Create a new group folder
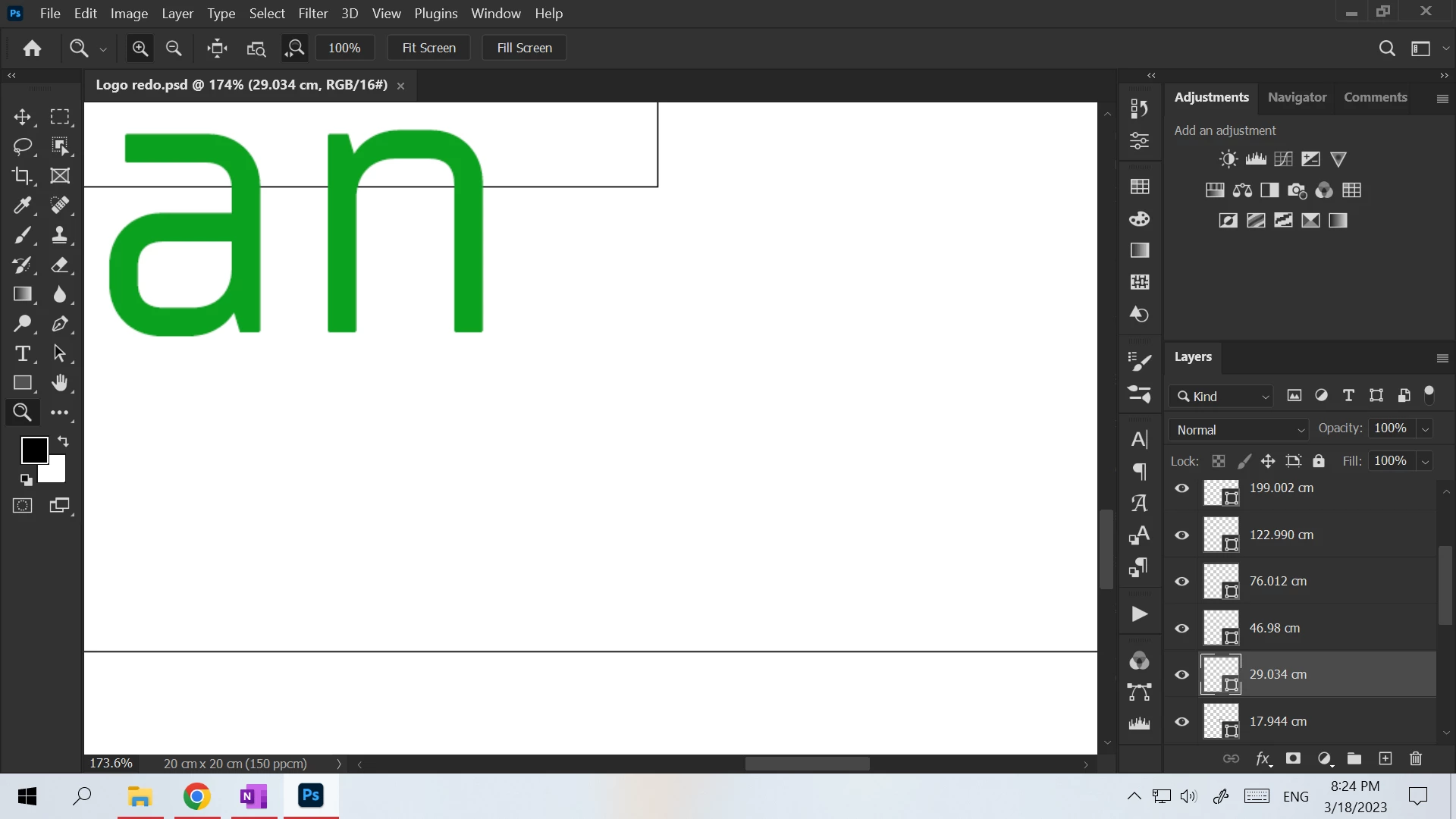 (x=1354, y=758)
